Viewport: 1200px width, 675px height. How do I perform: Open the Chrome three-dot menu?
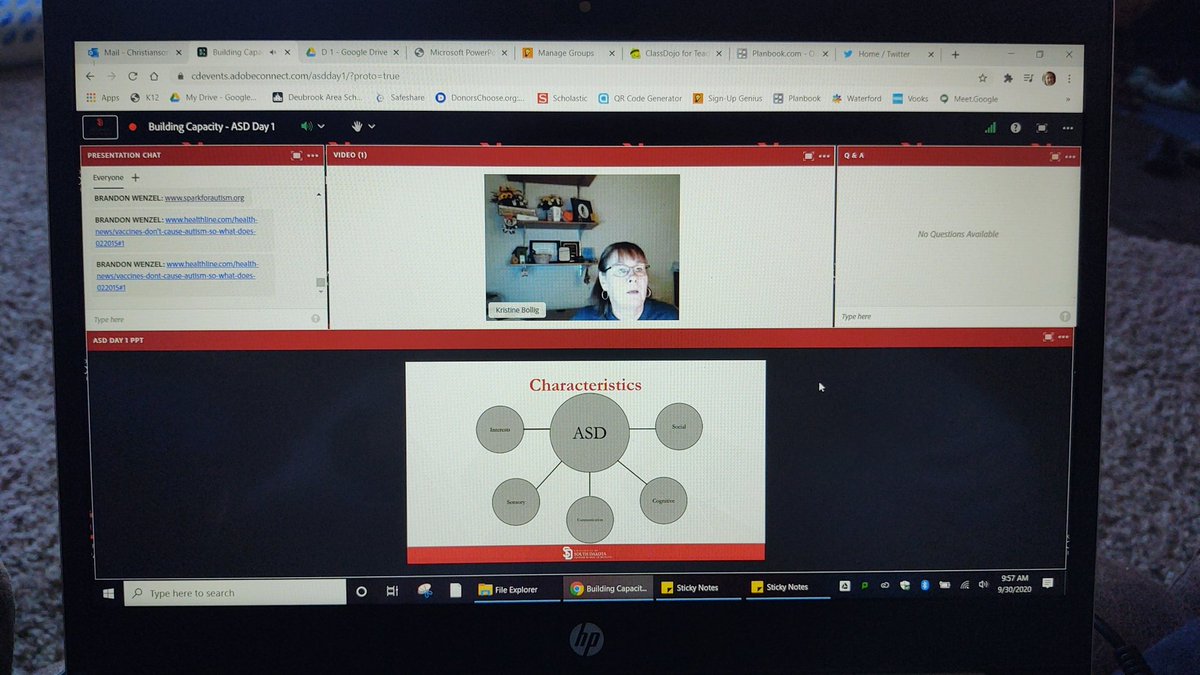pos(1070,78)
